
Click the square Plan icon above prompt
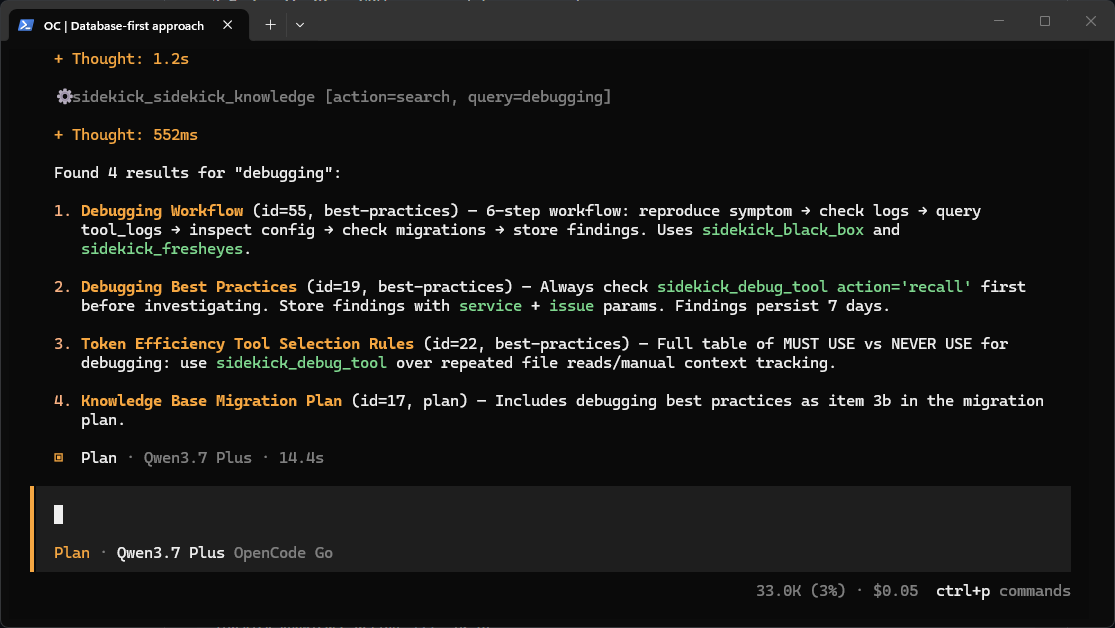59,458
